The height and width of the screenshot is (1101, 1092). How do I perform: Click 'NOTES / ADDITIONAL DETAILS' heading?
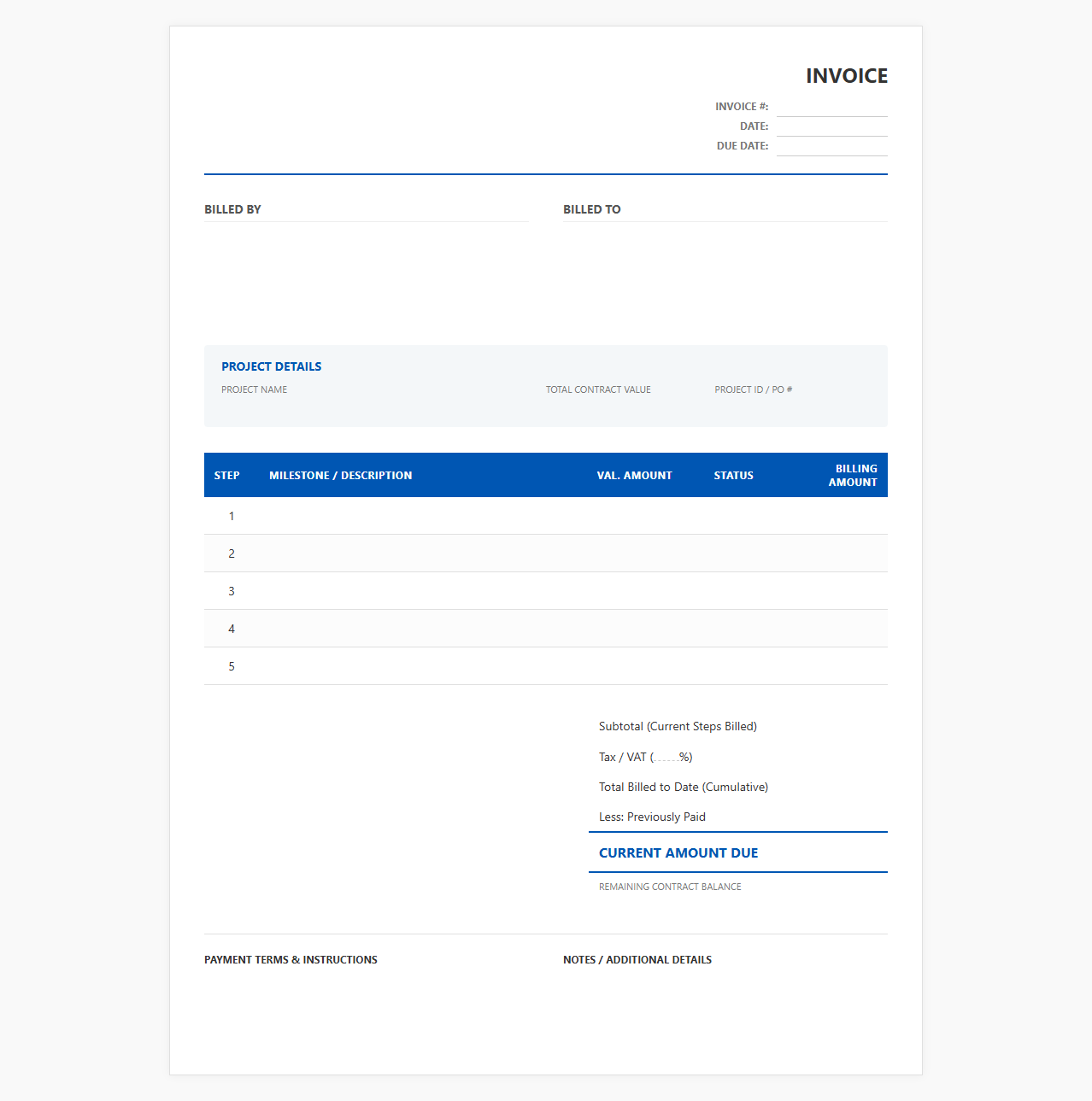(637, 960)
